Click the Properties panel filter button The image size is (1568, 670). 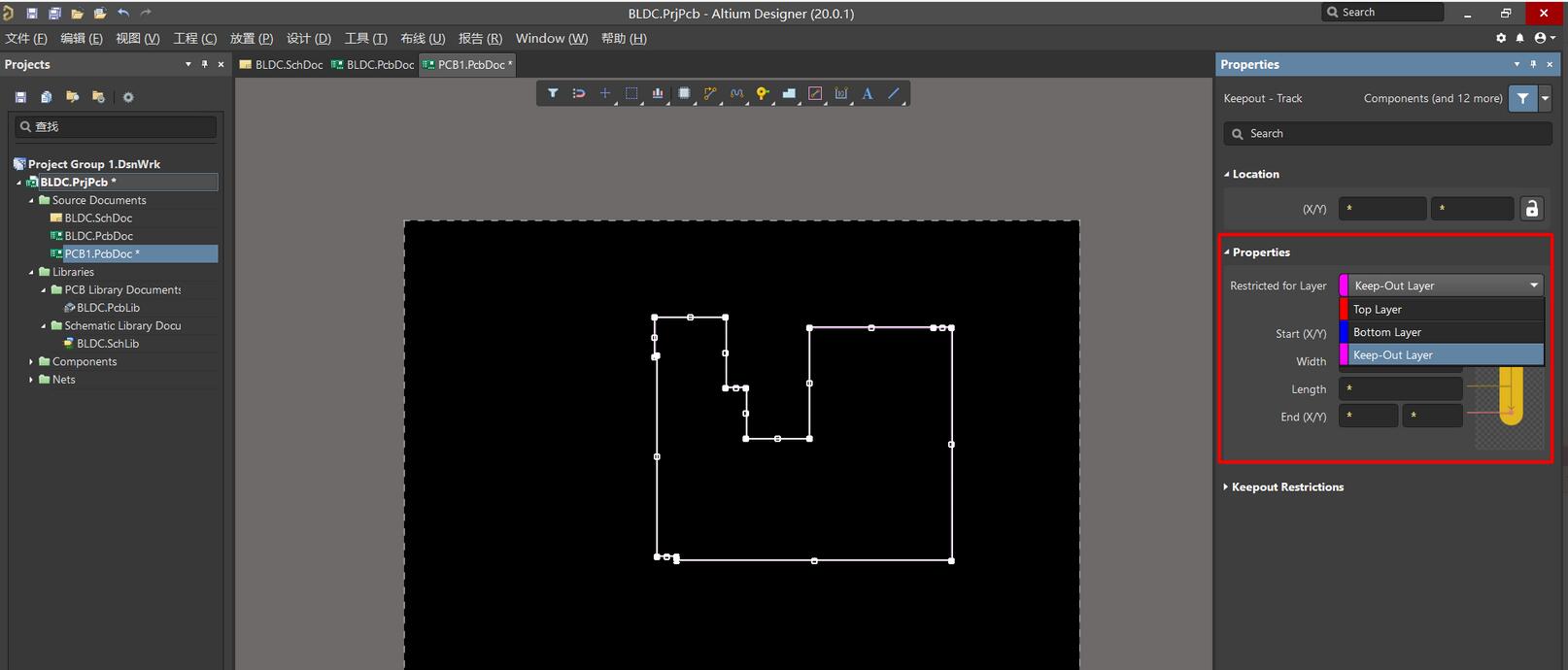click(1522, 98)
